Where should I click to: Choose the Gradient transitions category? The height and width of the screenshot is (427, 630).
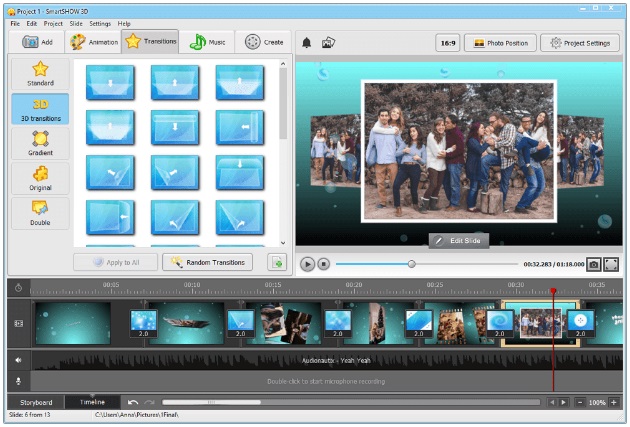(x=40, y=143)
